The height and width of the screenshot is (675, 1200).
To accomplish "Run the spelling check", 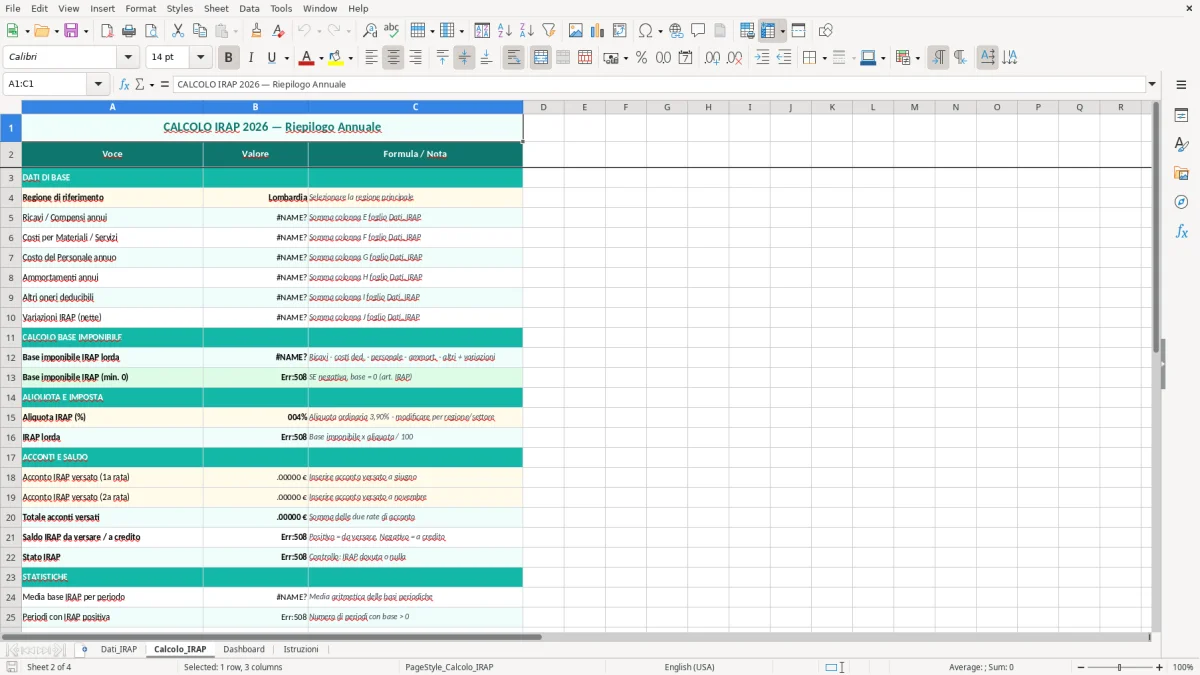I will click(392, 31).
